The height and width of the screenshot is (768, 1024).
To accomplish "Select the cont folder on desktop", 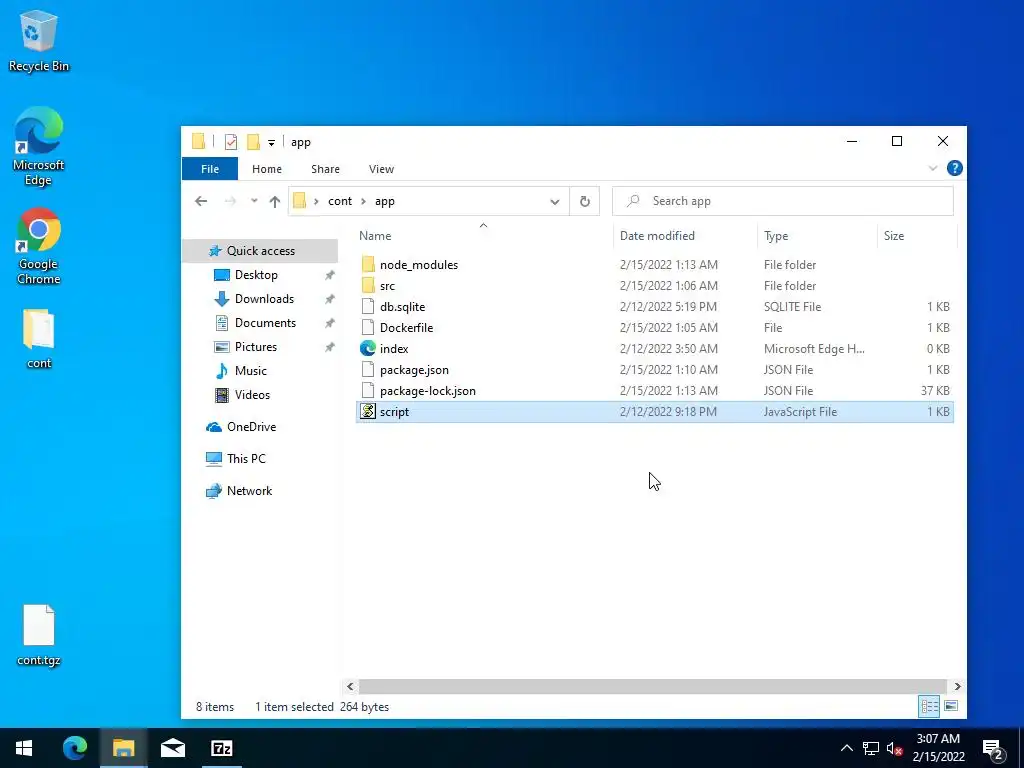I will [x=39, y=338].
